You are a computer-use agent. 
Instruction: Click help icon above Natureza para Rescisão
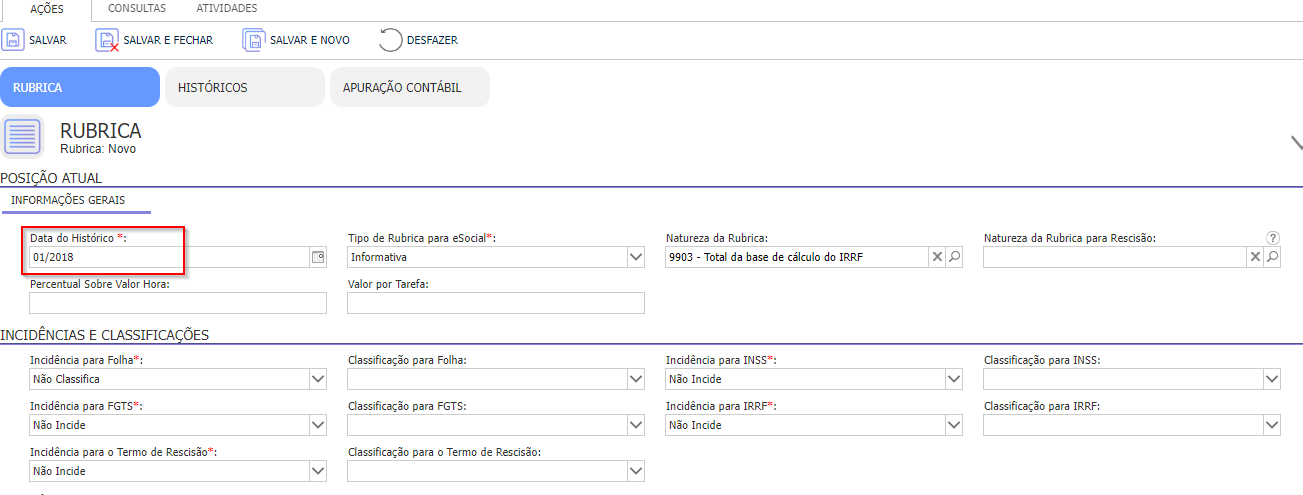coord(1272,238)
